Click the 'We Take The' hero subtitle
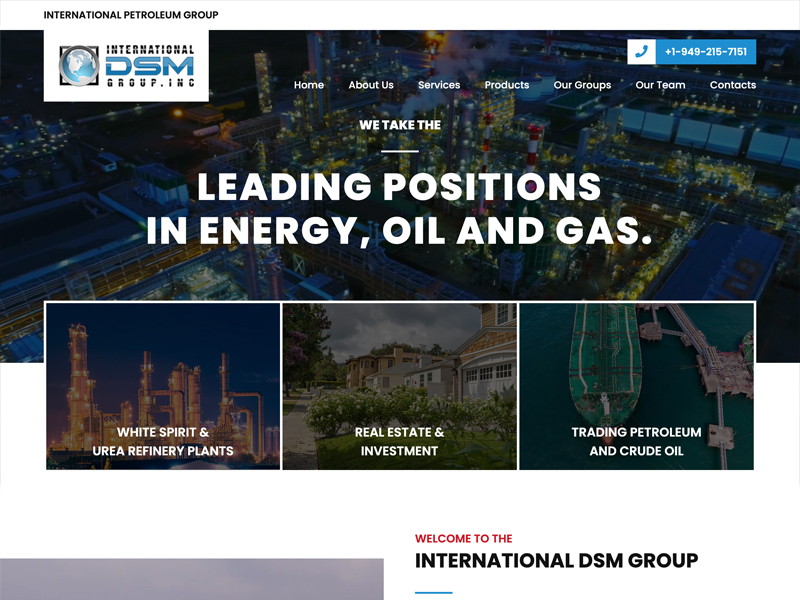 point(400,125)
